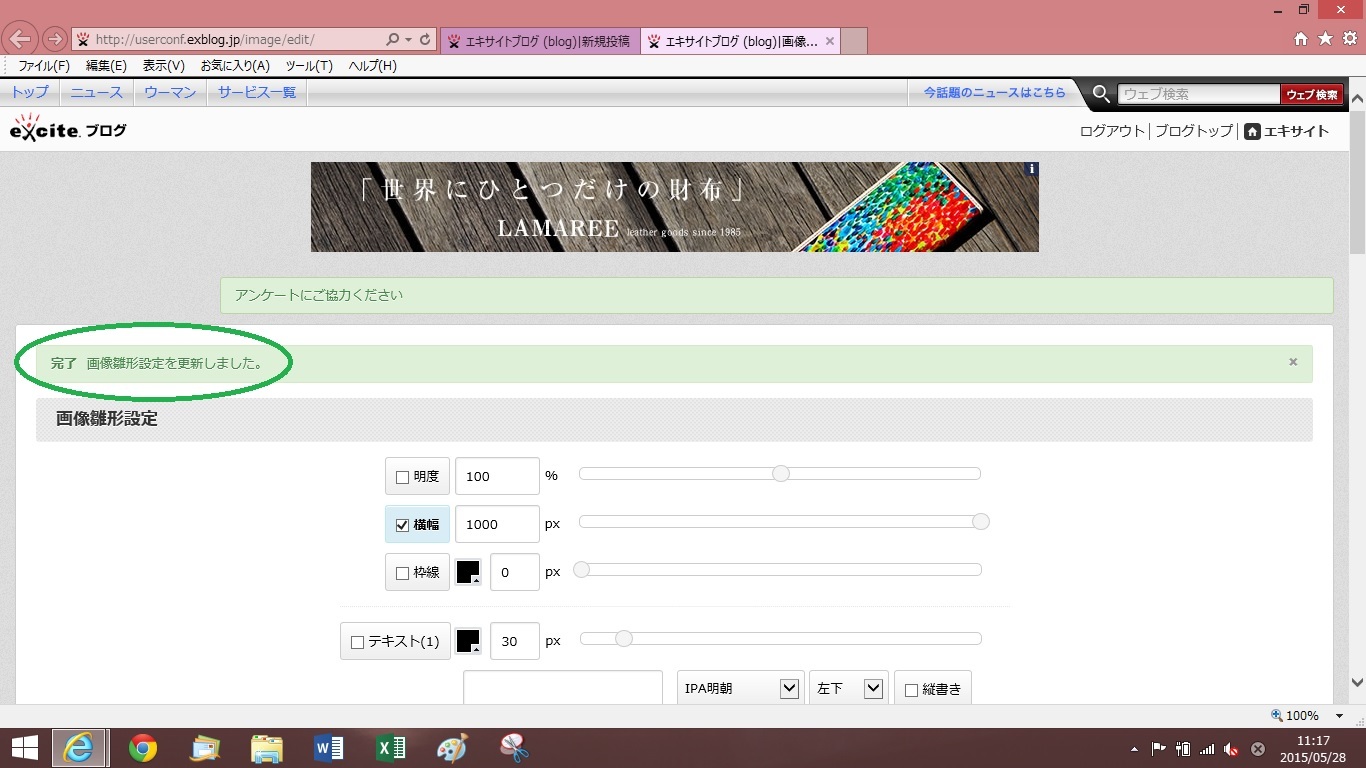Open the 100% zoom level dropdown arrow
1366x768 pixels.
click(1339, 716)
